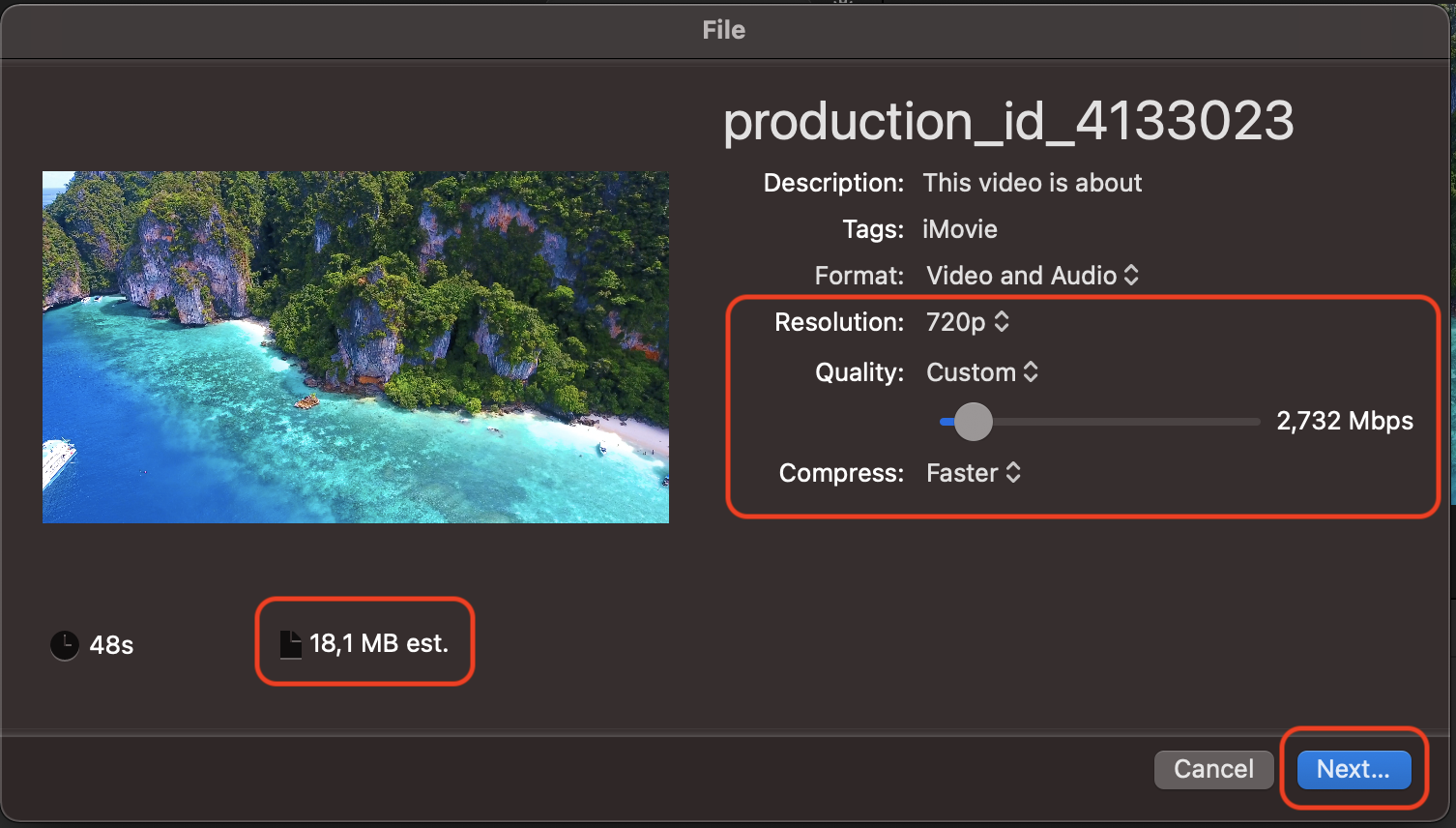Click the Resolution stepper arrows
This screenshot has height=828, width=1456.
coord(1002,322)
